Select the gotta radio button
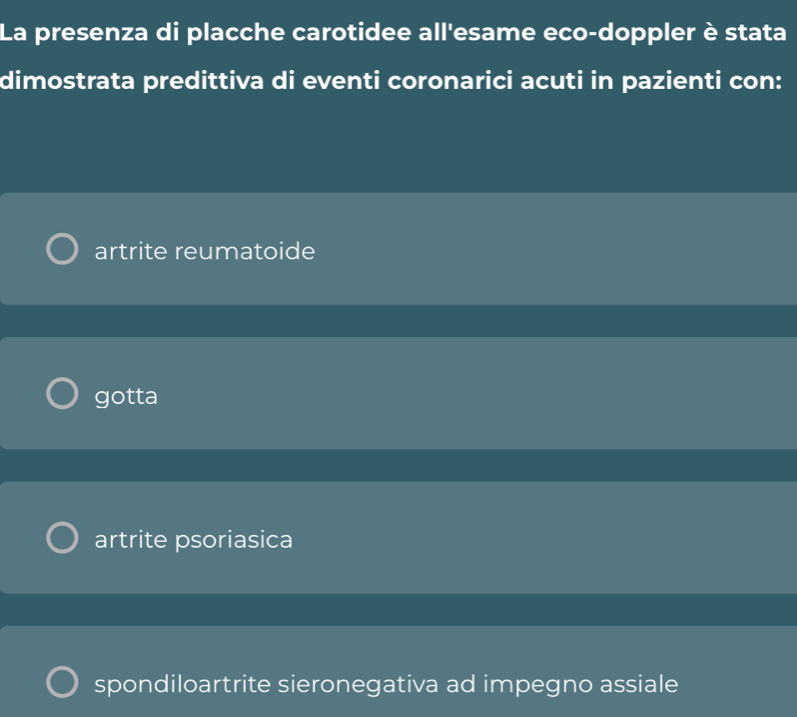This screenshot has height=717, width=797. pyautogui.click(x=61, y=395)
